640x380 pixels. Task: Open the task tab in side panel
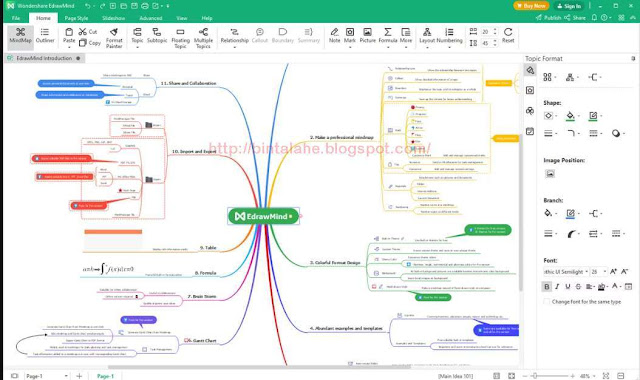[x=530, y=131]
